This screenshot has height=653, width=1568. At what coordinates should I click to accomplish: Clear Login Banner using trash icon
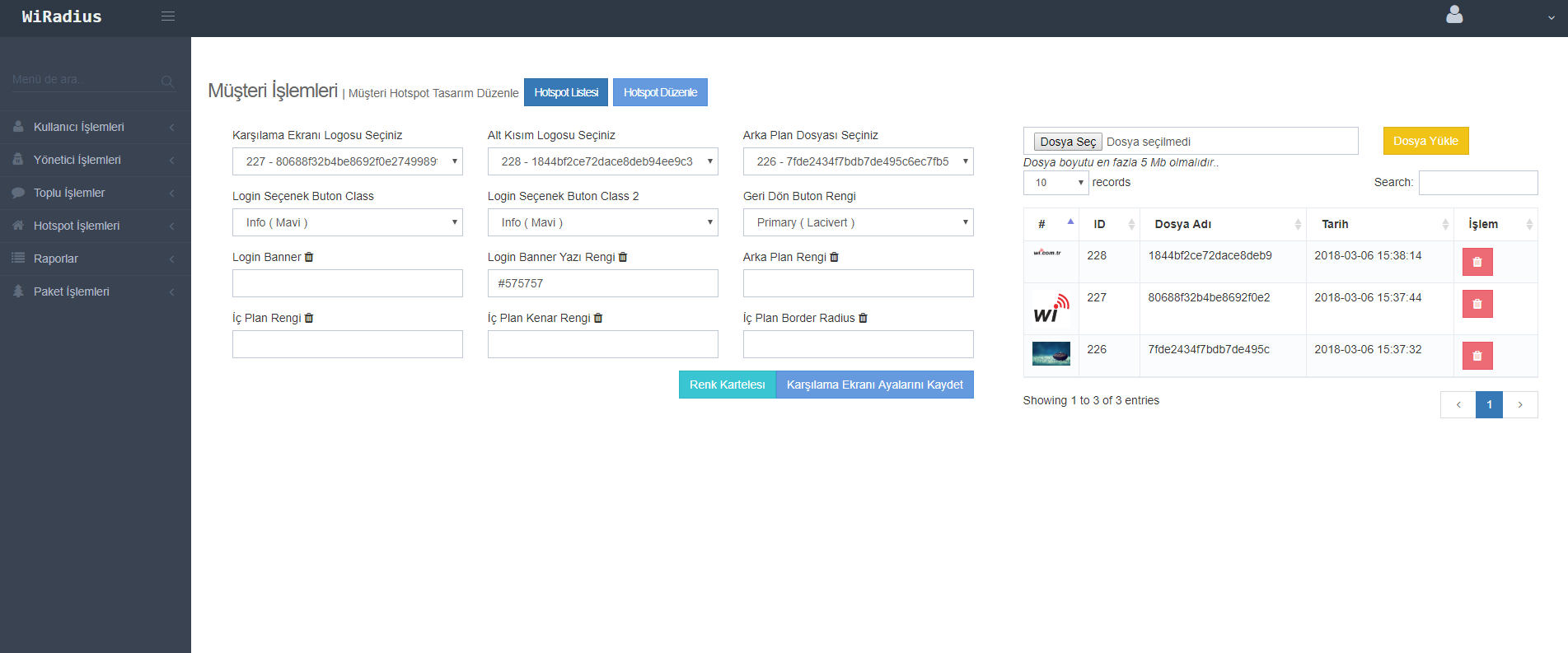point(309,257)
